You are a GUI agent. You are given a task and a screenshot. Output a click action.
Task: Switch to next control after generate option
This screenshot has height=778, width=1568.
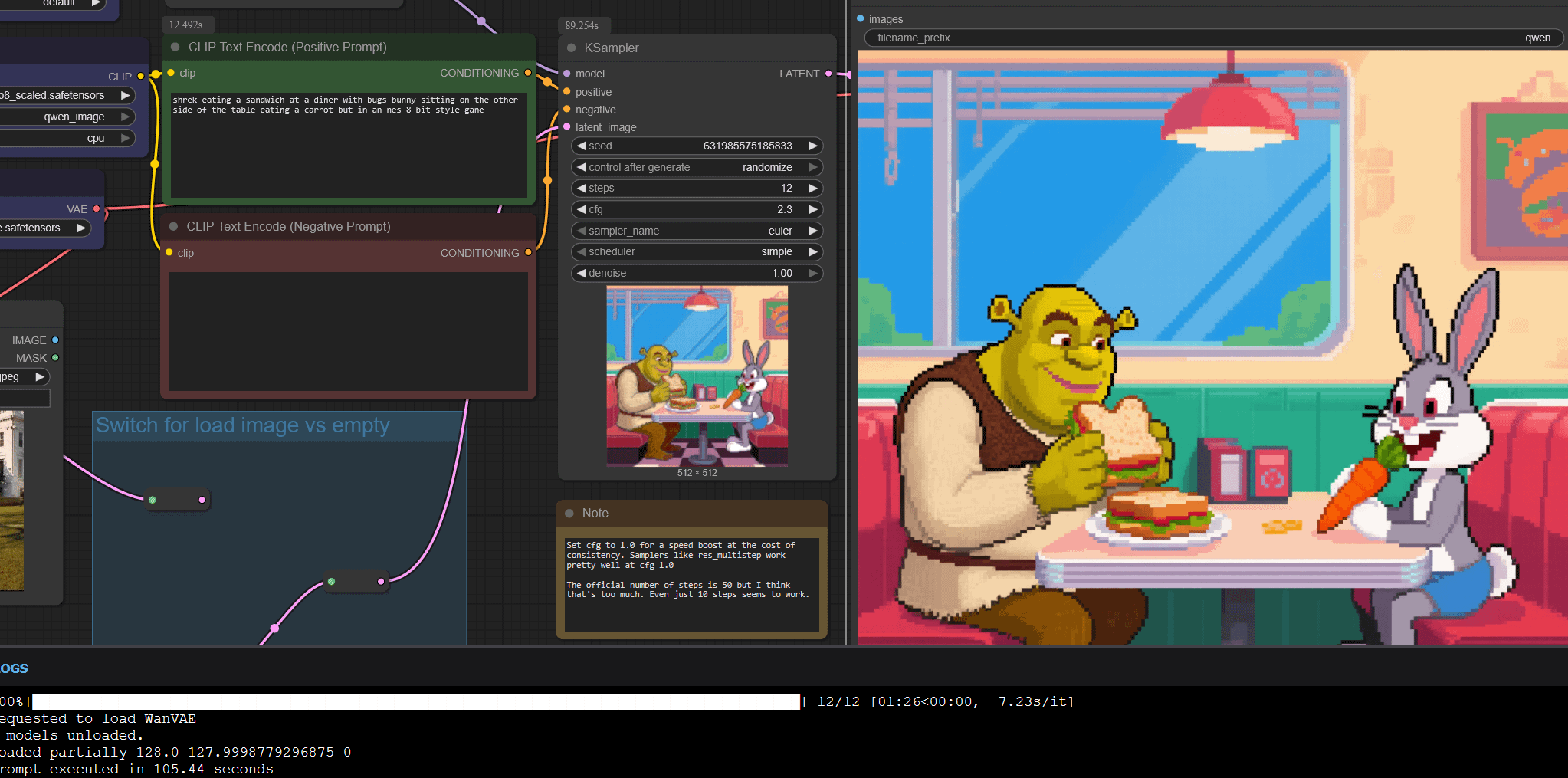(813, 167)
